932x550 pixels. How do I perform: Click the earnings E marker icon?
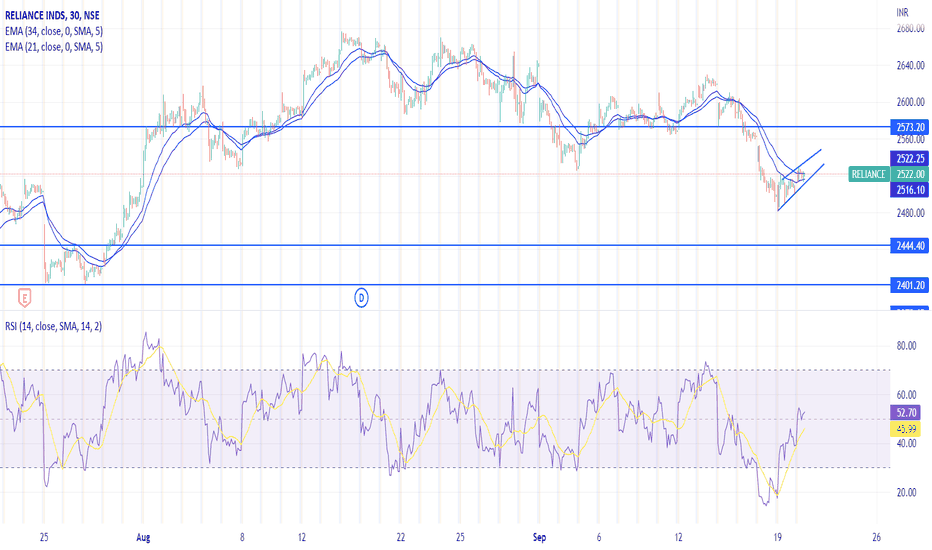(x=24, y=297)
